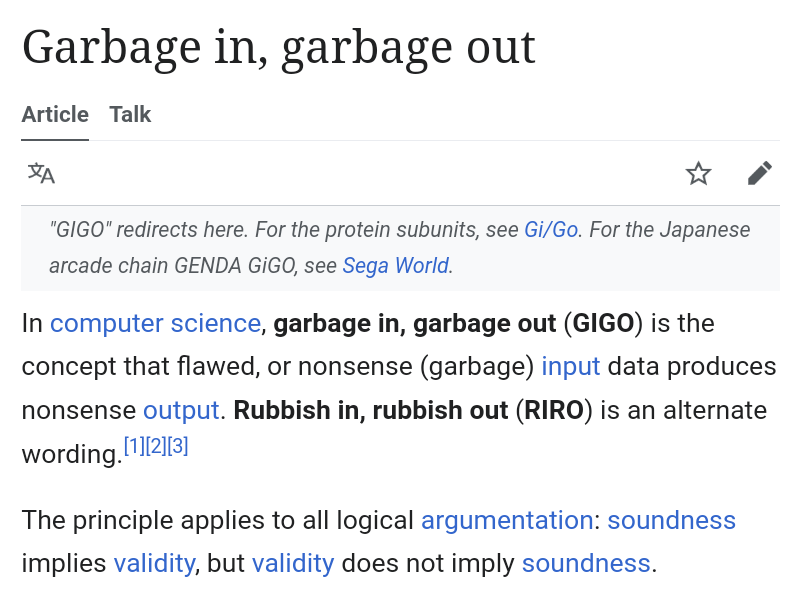This screenshot has width=800, height=600.
Task: Jump to reference [3]
Action: coord(178,446)
